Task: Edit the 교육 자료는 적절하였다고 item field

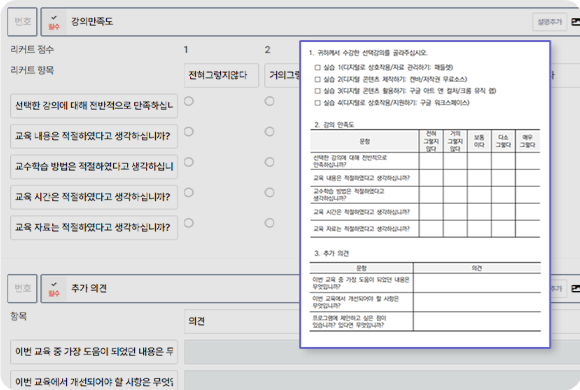Action: 94,227
